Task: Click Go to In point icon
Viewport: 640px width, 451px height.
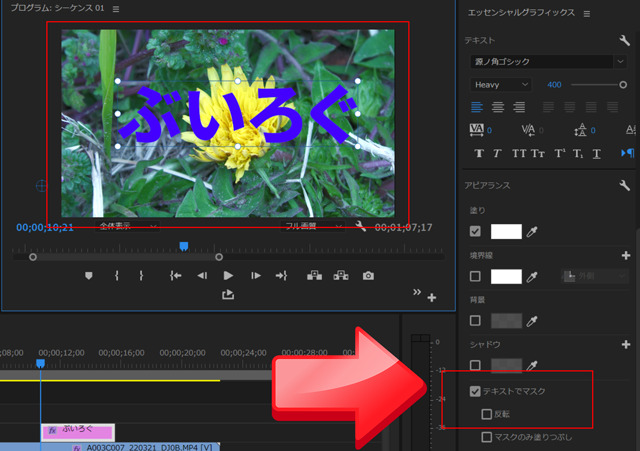Action: (x=176, y=276)
